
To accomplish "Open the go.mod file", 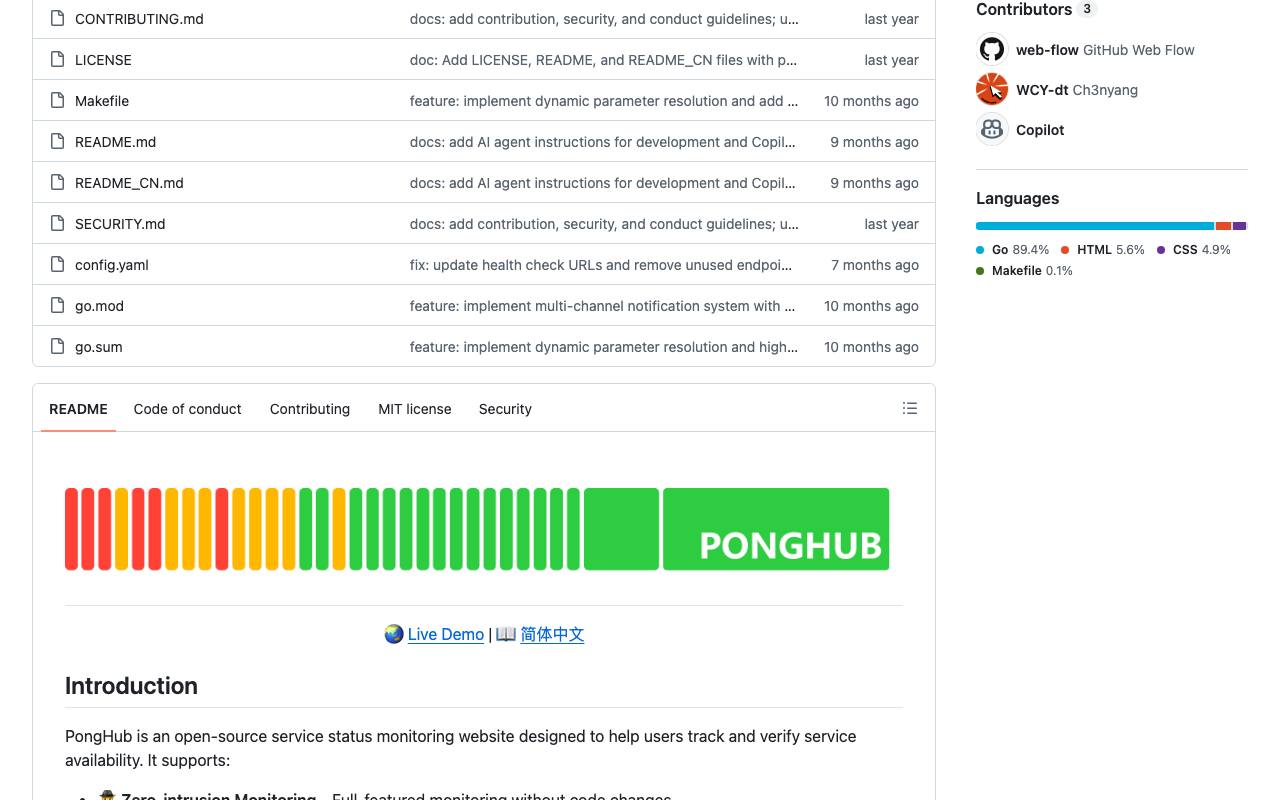I will (99, 306).
